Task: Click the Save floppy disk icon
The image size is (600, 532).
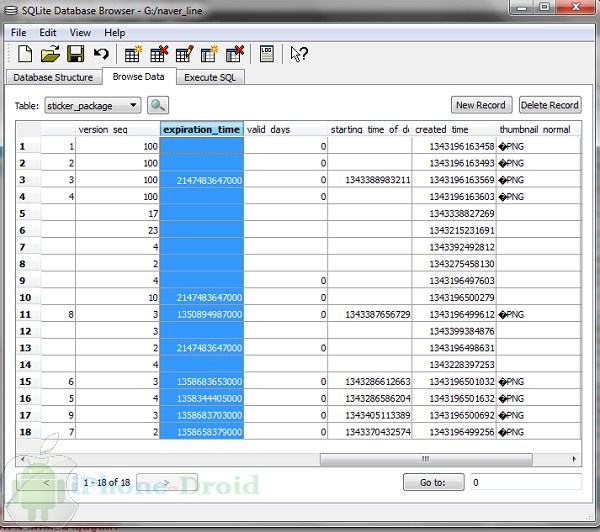Action: click(75, 54)
